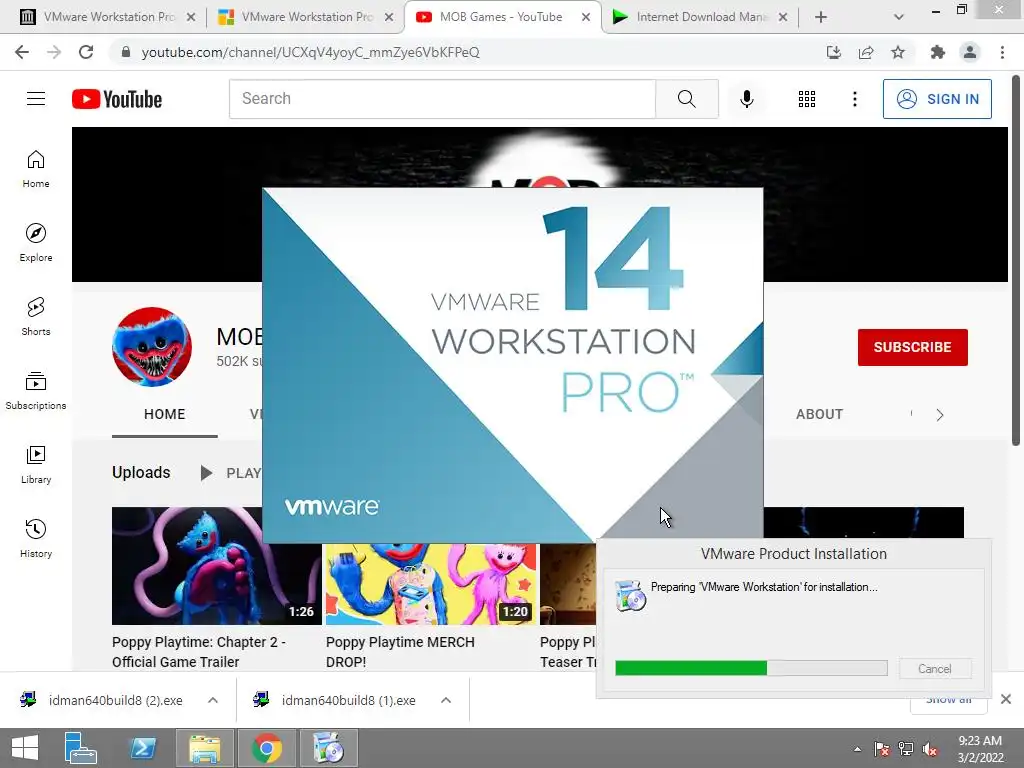Open the Chrome extensions puzzle icon
Screen dimensions: 1024x768
(x=938, y=52)
